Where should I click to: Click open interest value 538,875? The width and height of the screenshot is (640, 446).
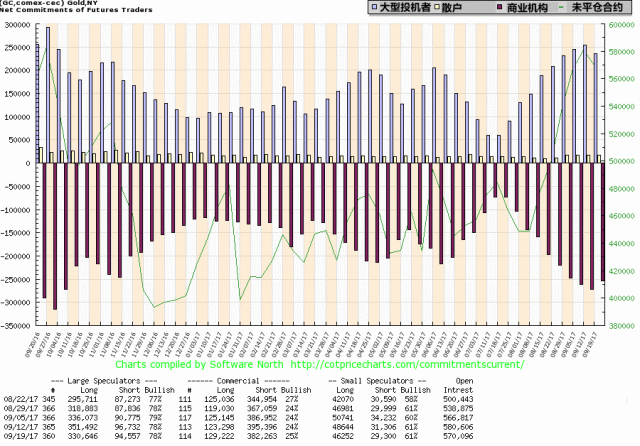458,408
